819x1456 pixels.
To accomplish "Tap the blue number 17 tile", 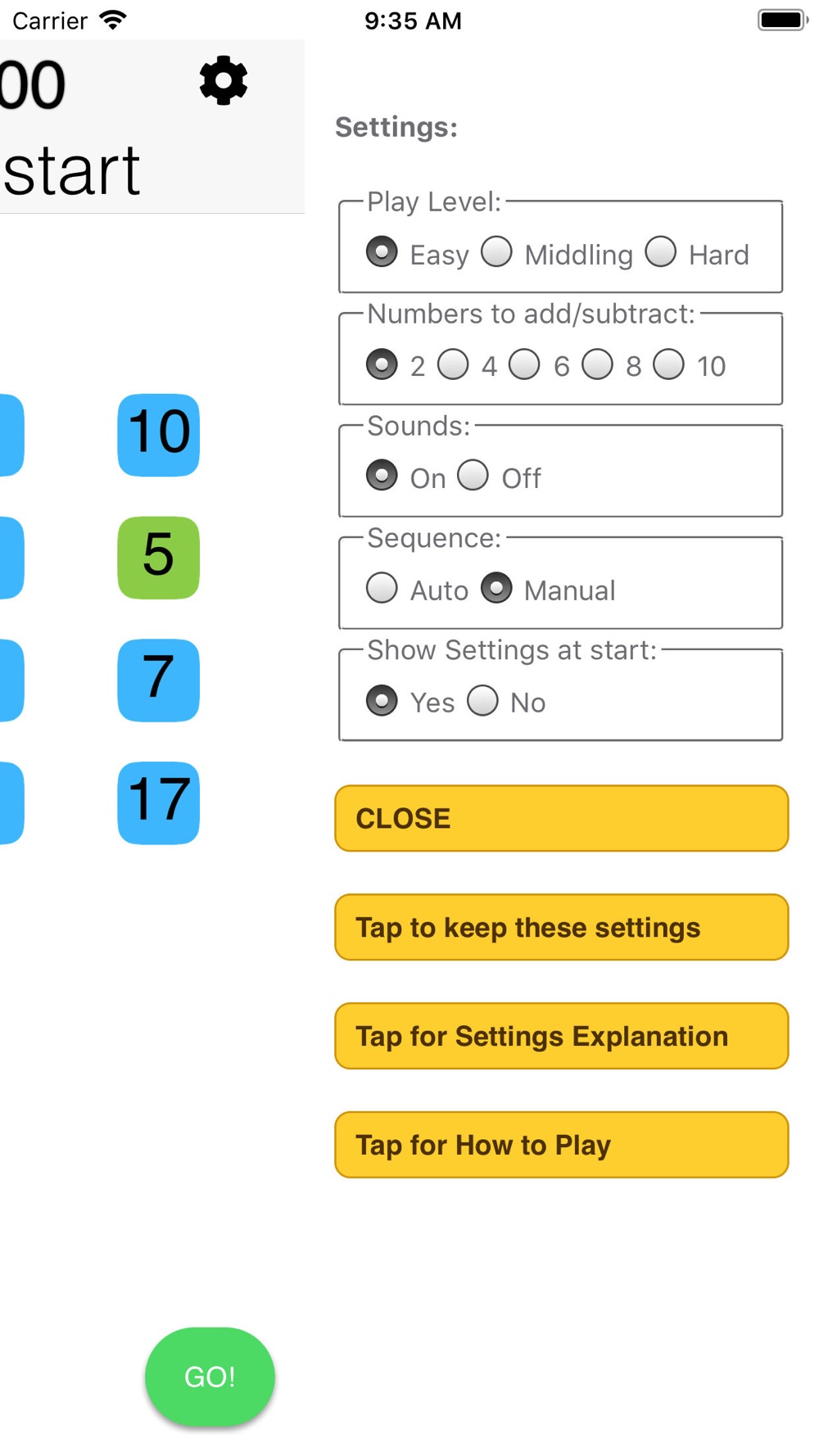I will click(159, 803).
